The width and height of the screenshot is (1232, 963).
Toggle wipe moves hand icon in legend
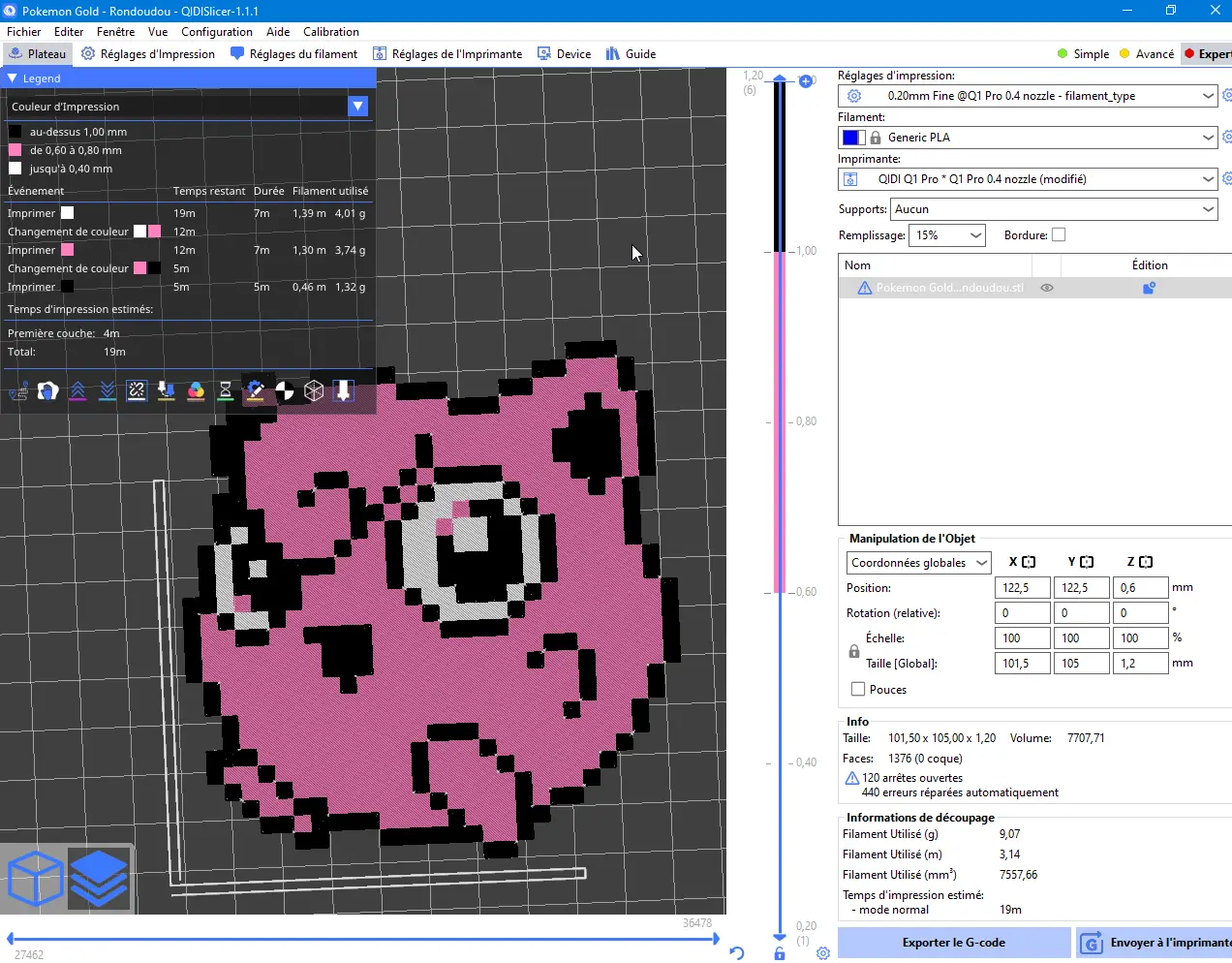click(x=47, y=390)
